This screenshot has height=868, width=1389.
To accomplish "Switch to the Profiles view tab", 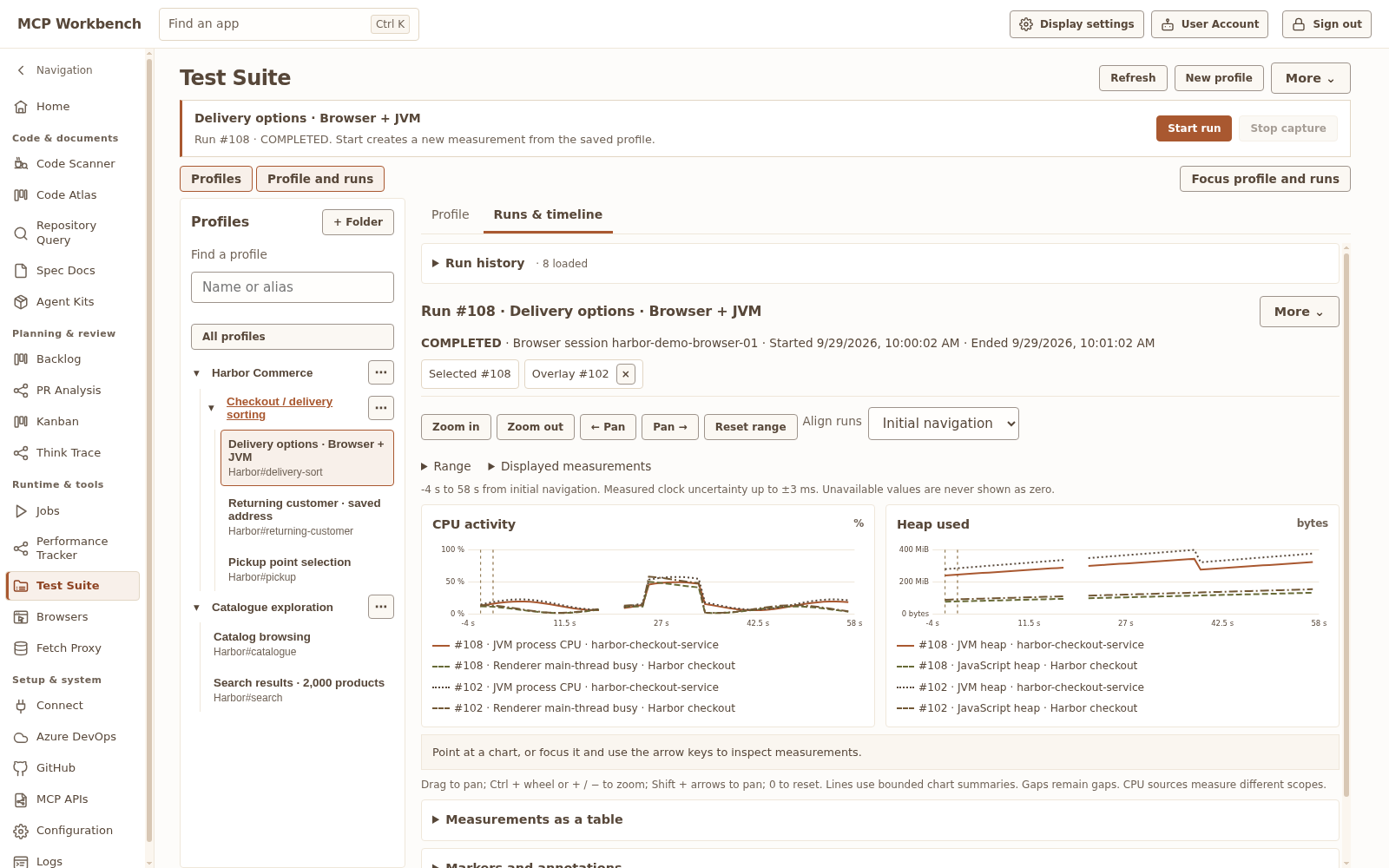I will pos(216,179).
